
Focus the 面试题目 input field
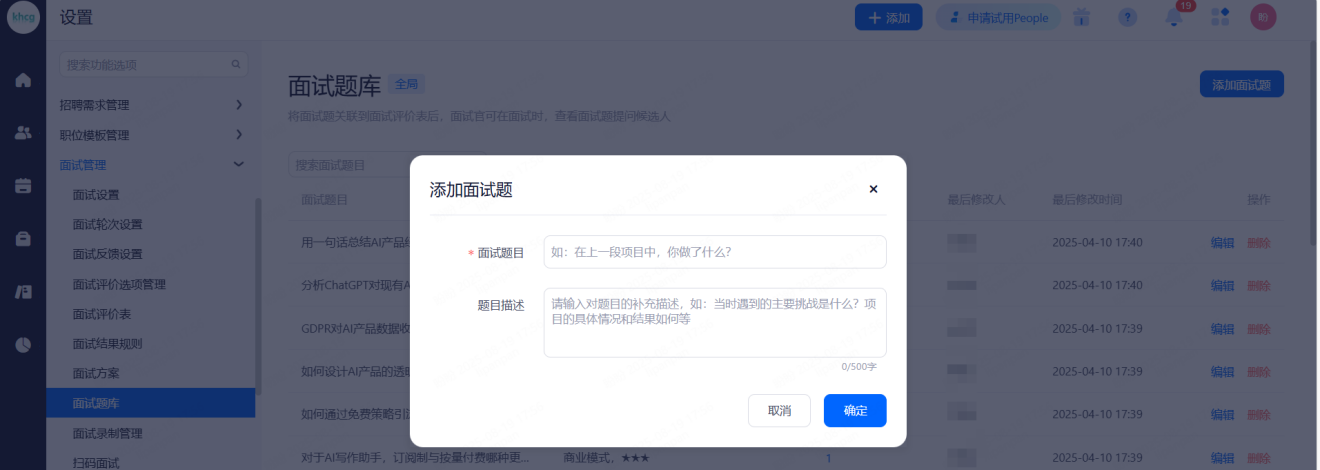(714, 252)
